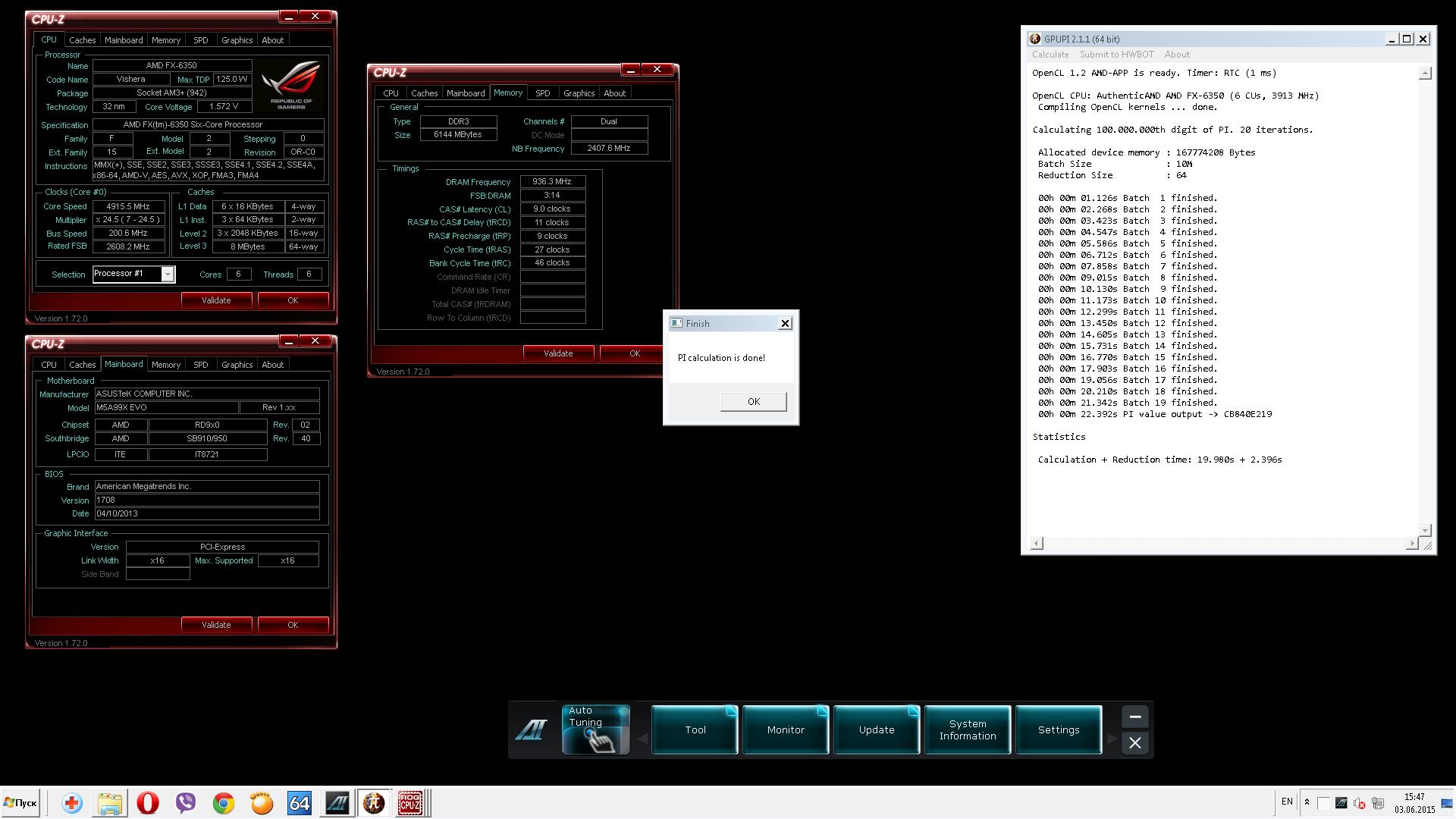The width and height of the screenshot is (1456, 819).
Task: Switch to Caches tab in the Mainboard window
Action: (x=82, y=365)
